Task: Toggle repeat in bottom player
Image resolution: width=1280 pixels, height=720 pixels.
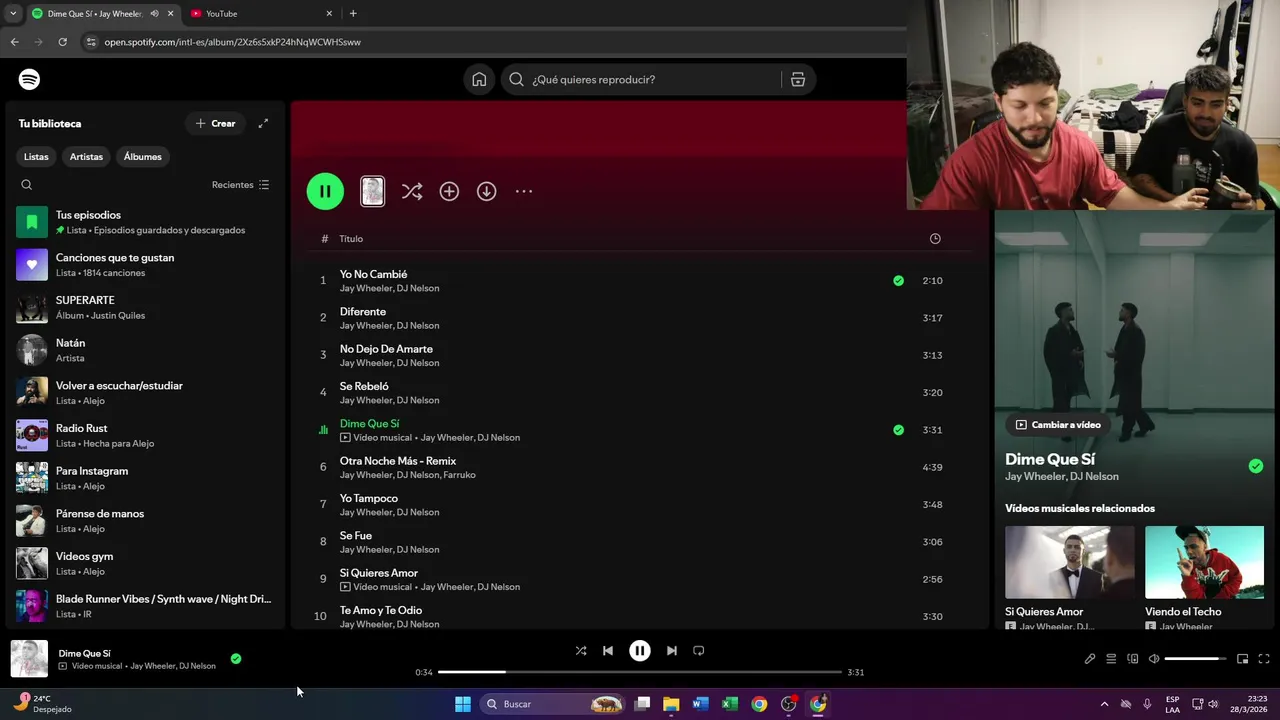Action: 699,651
